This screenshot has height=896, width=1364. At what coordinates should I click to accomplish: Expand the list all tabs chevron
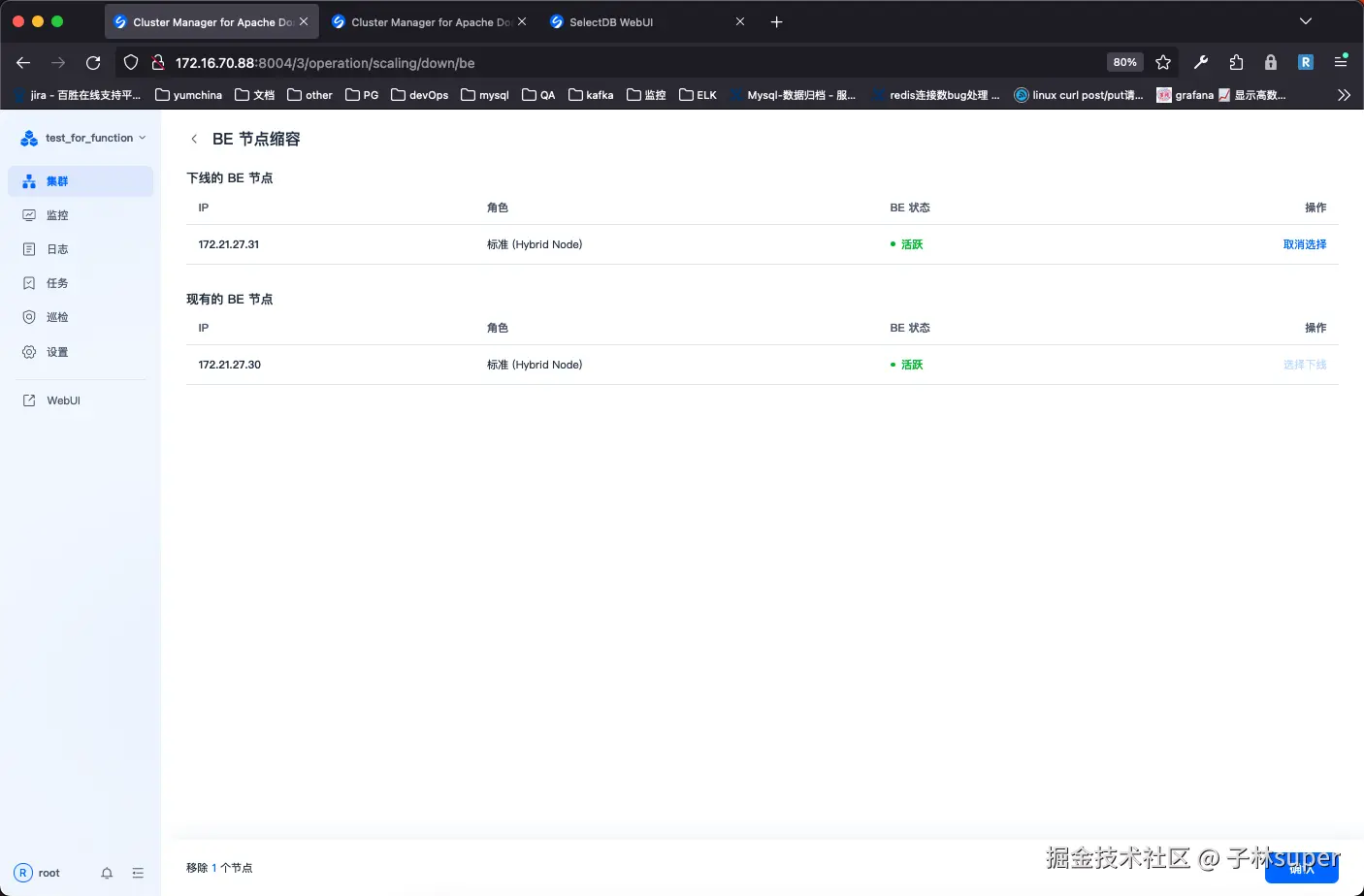click(x=1306, y=21)
